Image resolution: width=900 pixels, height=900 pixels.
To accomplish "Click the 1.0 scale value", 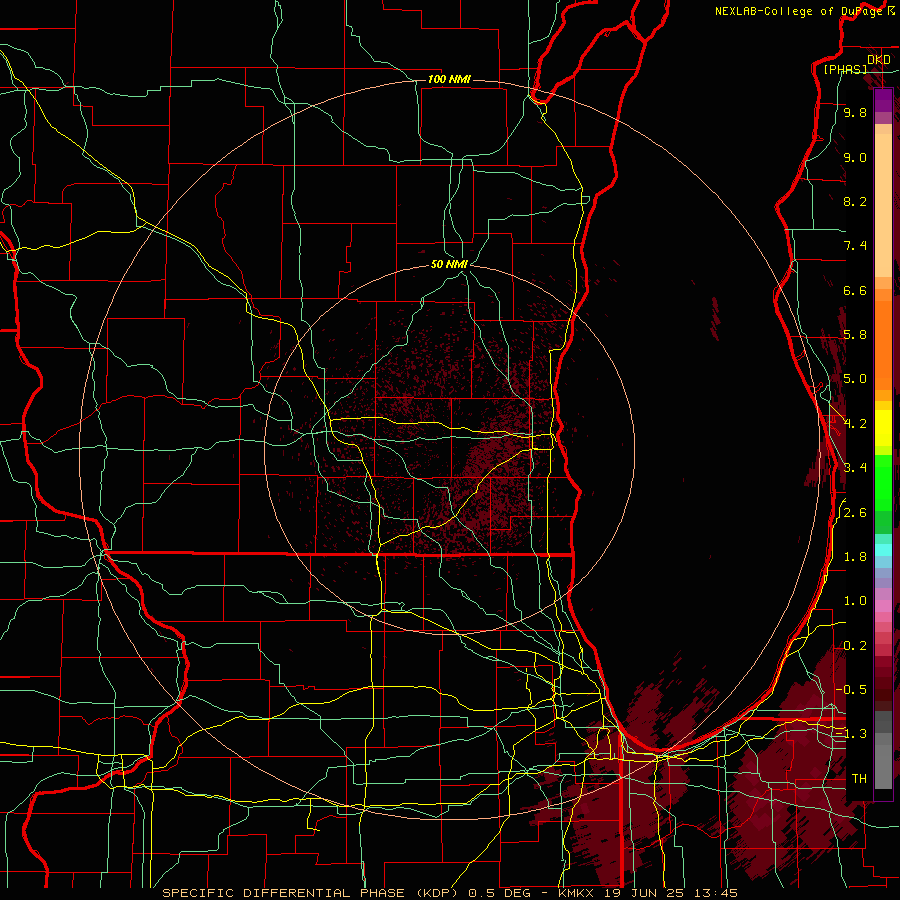I will coord(855,600).
